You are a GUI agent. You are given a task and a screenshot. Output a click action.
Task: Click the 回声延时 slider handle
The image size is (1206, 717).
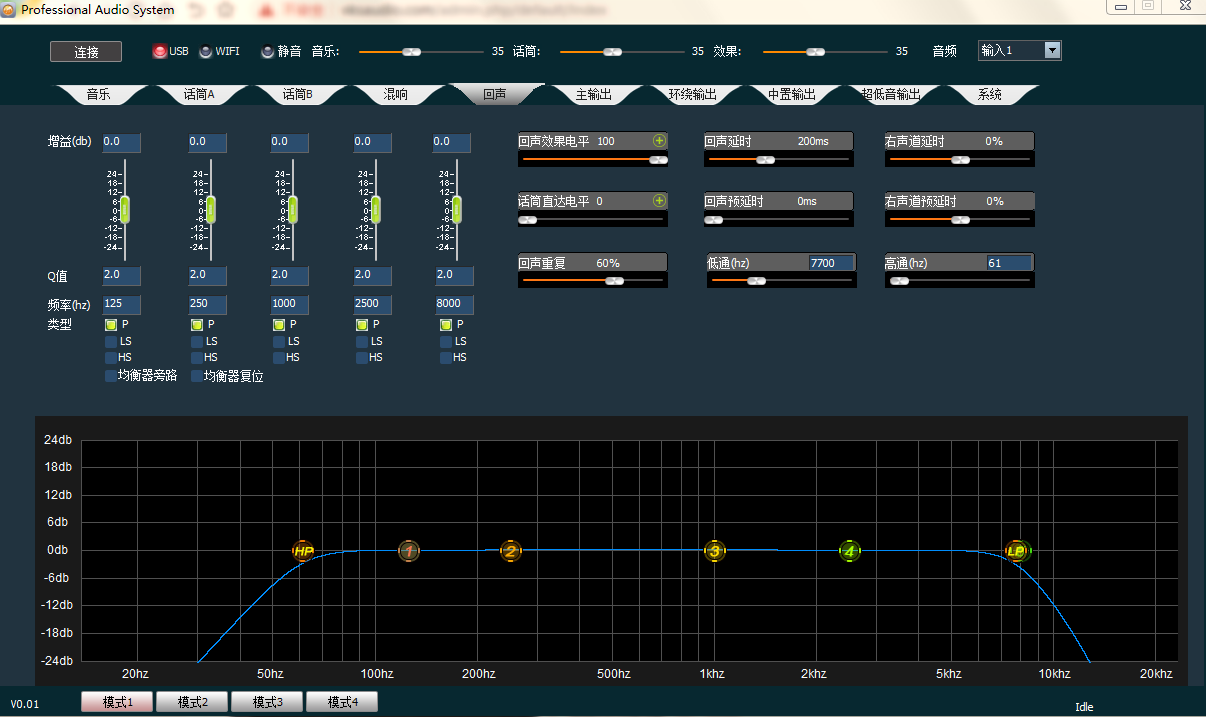[765, 159]
